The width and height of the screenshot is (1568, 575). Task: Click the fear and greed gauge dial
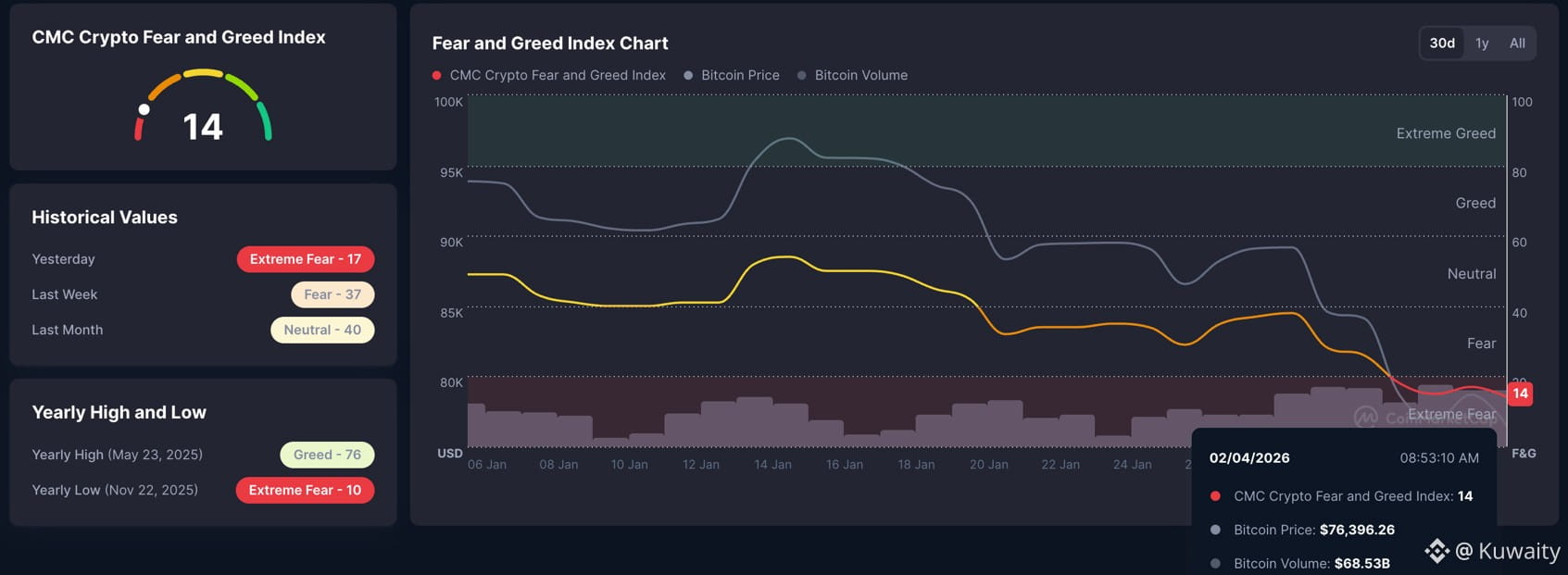click(203, 105)
